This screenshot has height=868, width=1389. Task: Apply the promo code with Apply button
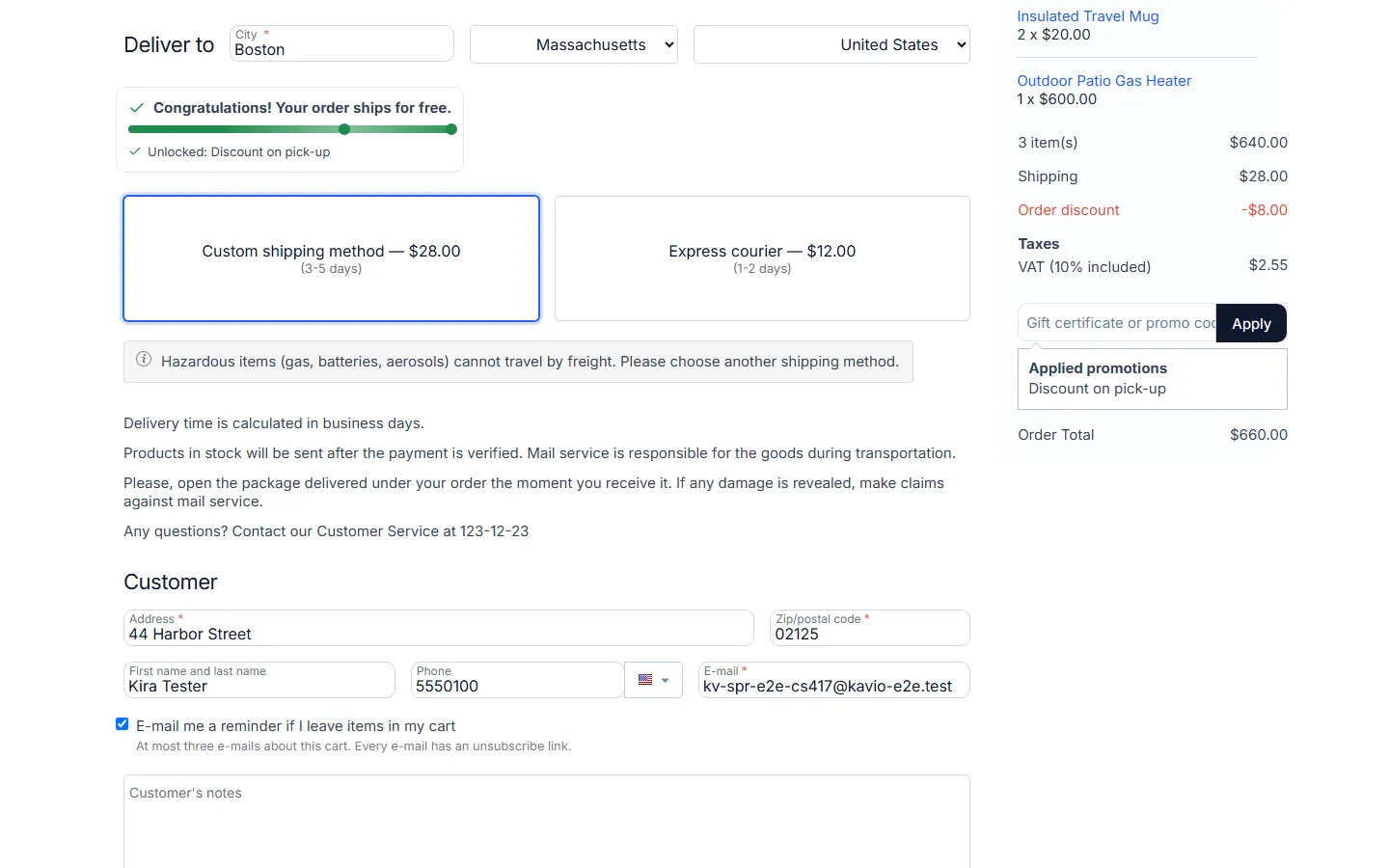coord(1251,323)
